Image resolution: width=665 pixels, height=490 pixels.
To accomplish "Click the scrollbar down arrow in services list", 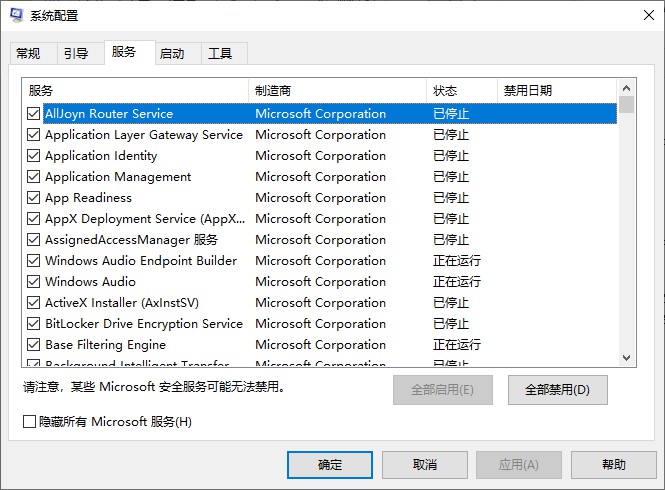I will [627, 358].
